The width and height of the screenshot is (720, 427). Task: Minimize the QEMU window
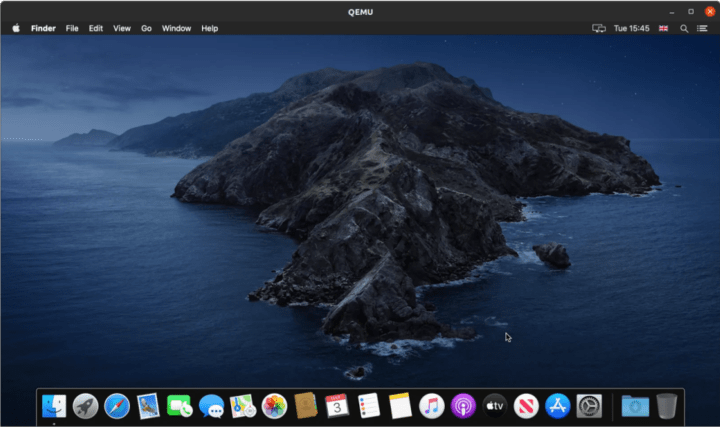click(672, 12)
